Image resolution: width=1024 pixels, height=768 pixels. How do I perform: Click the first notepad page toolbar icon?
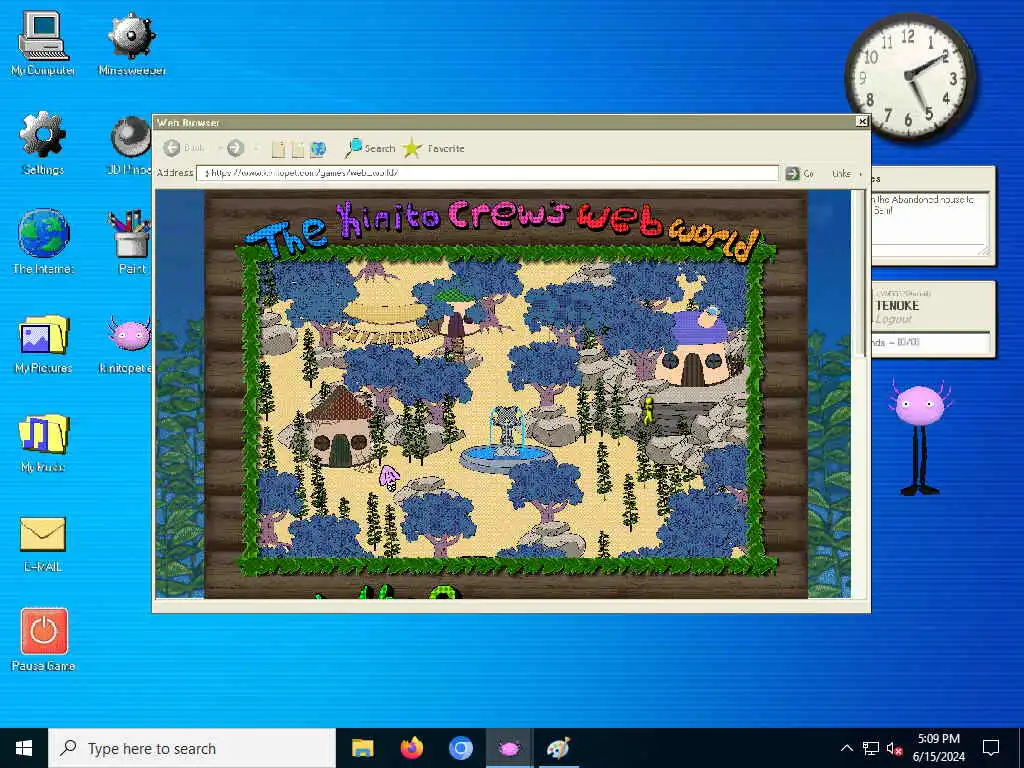point(278,149)
